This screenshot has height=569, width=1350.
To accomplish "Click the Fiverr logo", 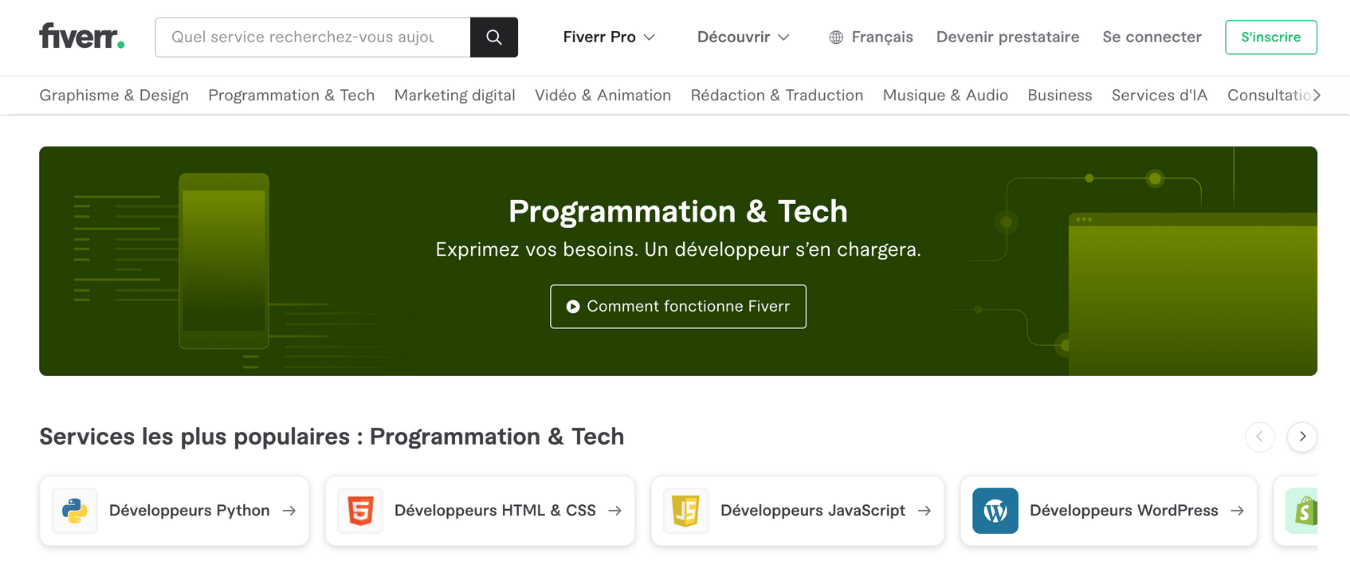I will point(82,37).
